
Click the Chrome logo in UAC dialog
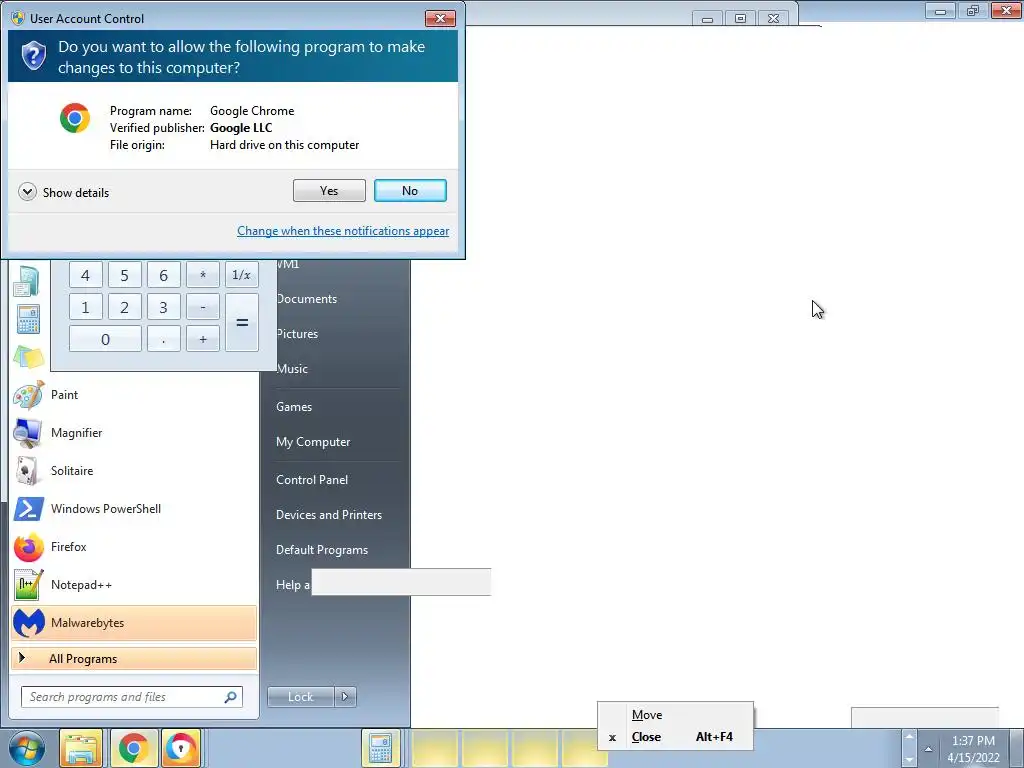pos(75,118)
